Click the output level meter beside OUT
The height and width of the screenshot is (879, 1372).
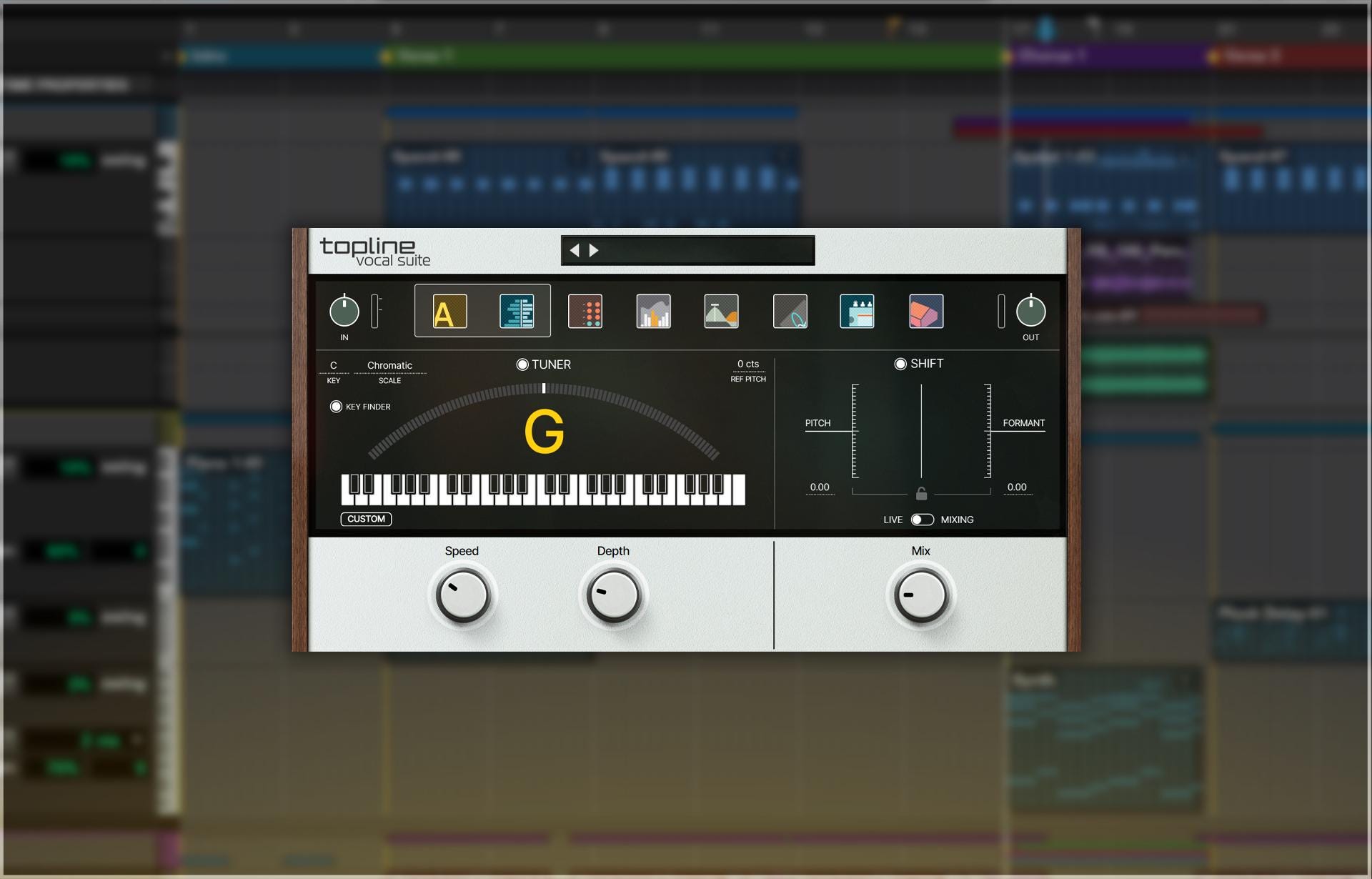coord(1001,311)
